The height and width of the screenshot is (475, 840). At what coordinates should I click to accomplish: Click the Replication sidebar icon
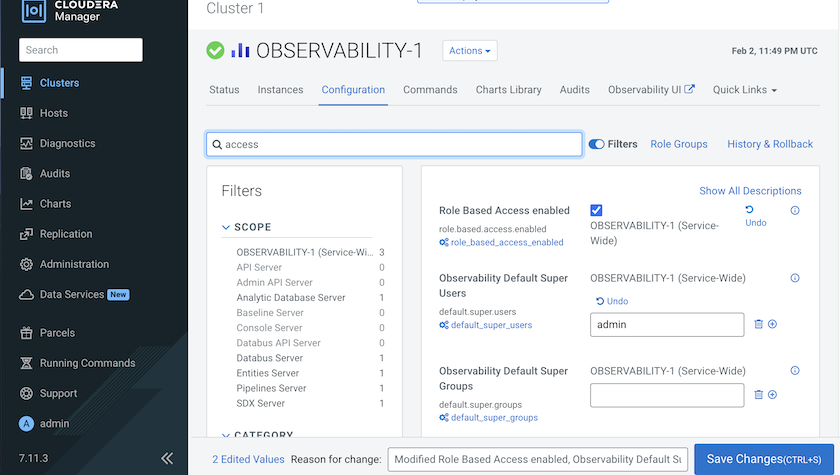click(x=28, y=234)
